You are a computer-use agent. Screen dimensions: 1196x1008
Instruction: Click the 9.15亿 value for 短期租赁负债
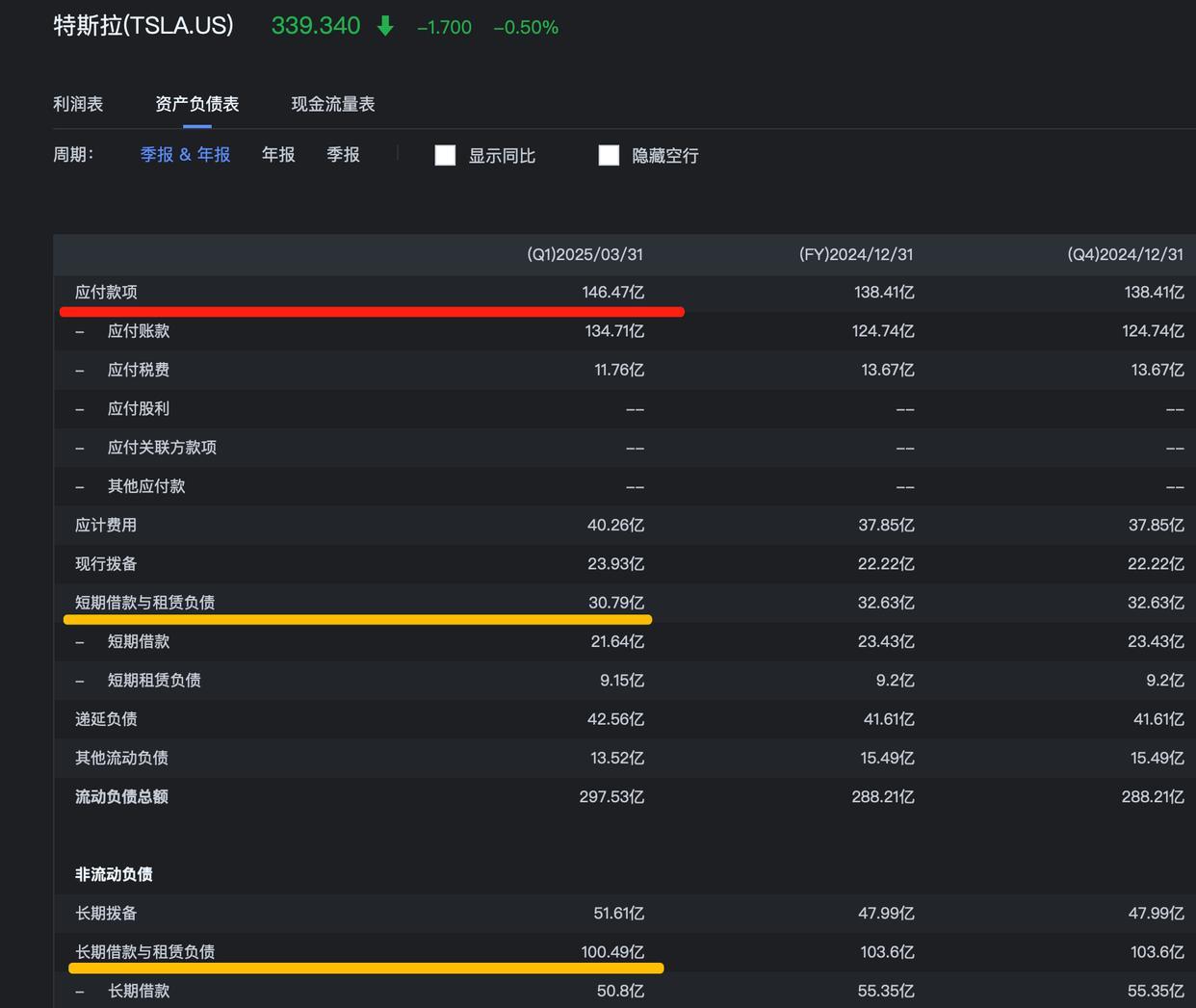point(622,681)
